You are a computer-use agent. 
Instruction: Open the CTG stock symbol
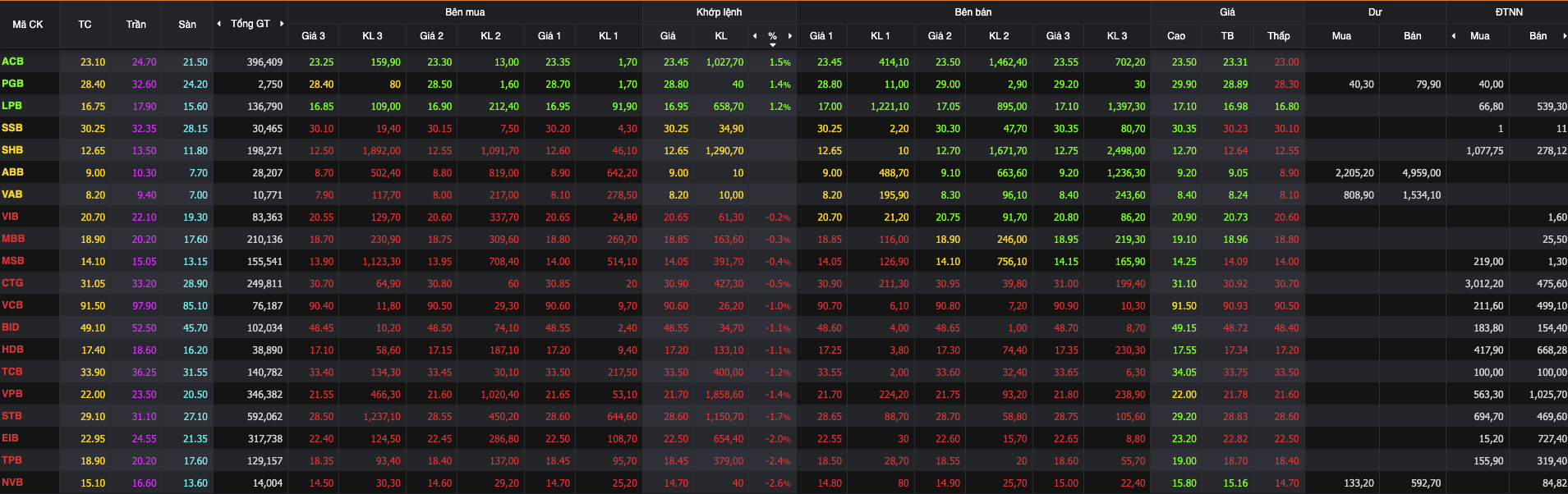click(x=12, y=283)
